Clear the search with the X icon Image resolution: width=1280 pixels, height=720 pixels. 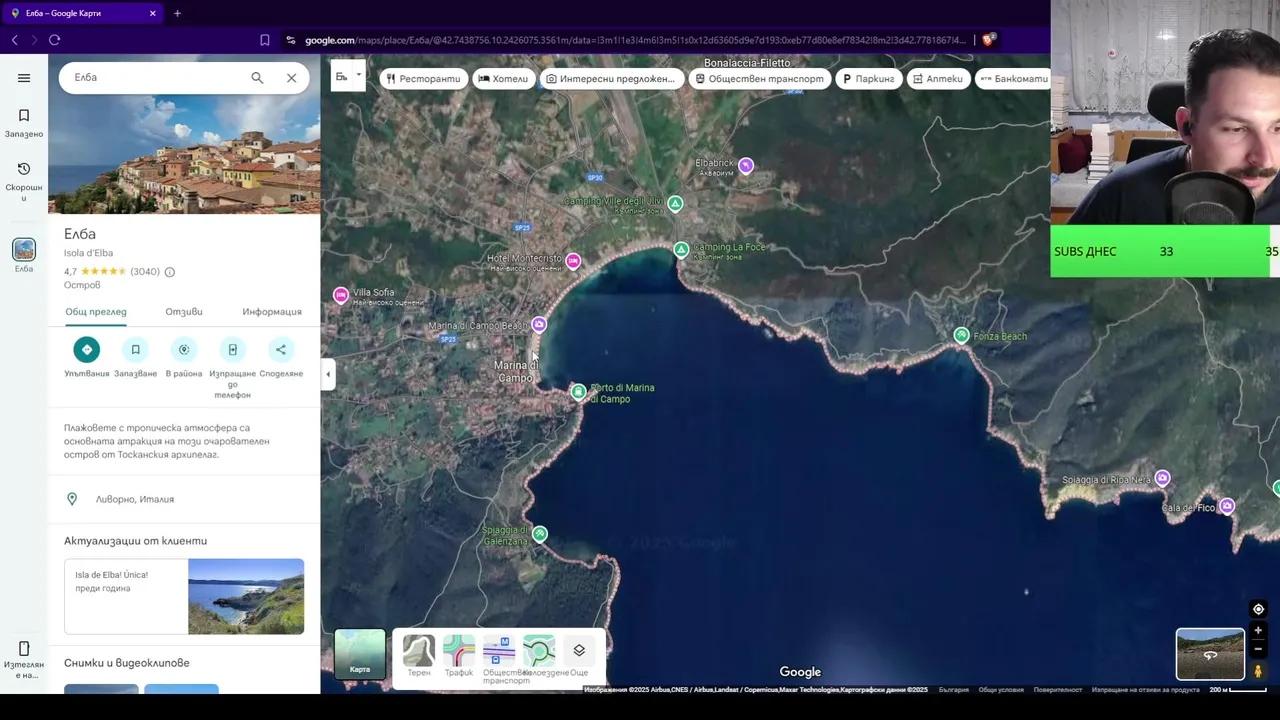291,78
